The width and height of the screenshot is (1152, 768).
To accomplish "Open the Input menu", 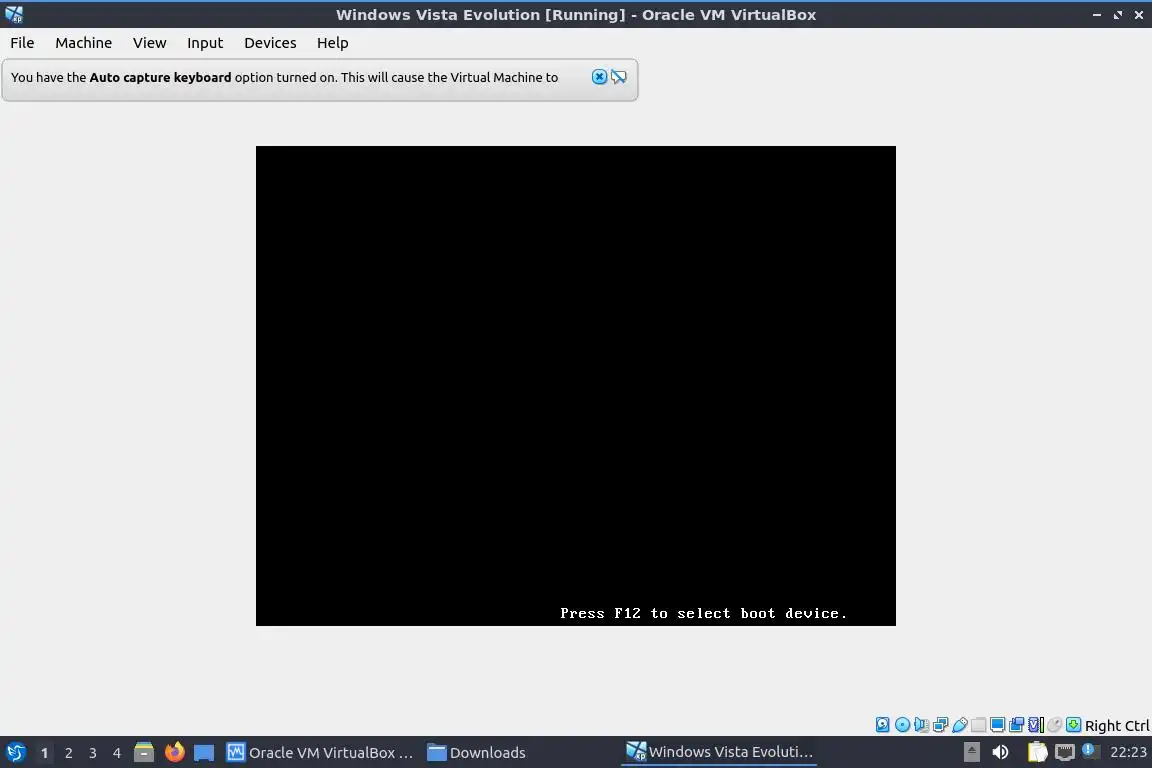I will (205, 43).
